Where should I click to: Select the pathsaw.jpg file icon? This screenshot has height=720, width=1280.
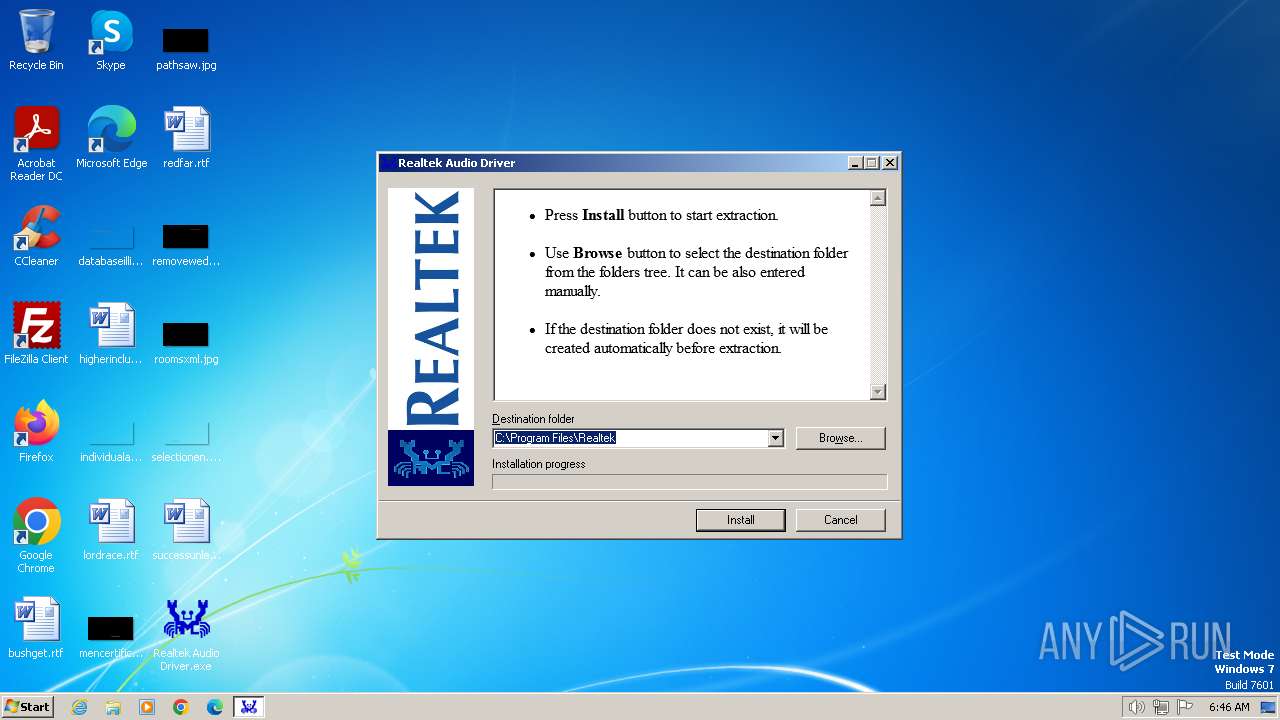tap(186, 48)
